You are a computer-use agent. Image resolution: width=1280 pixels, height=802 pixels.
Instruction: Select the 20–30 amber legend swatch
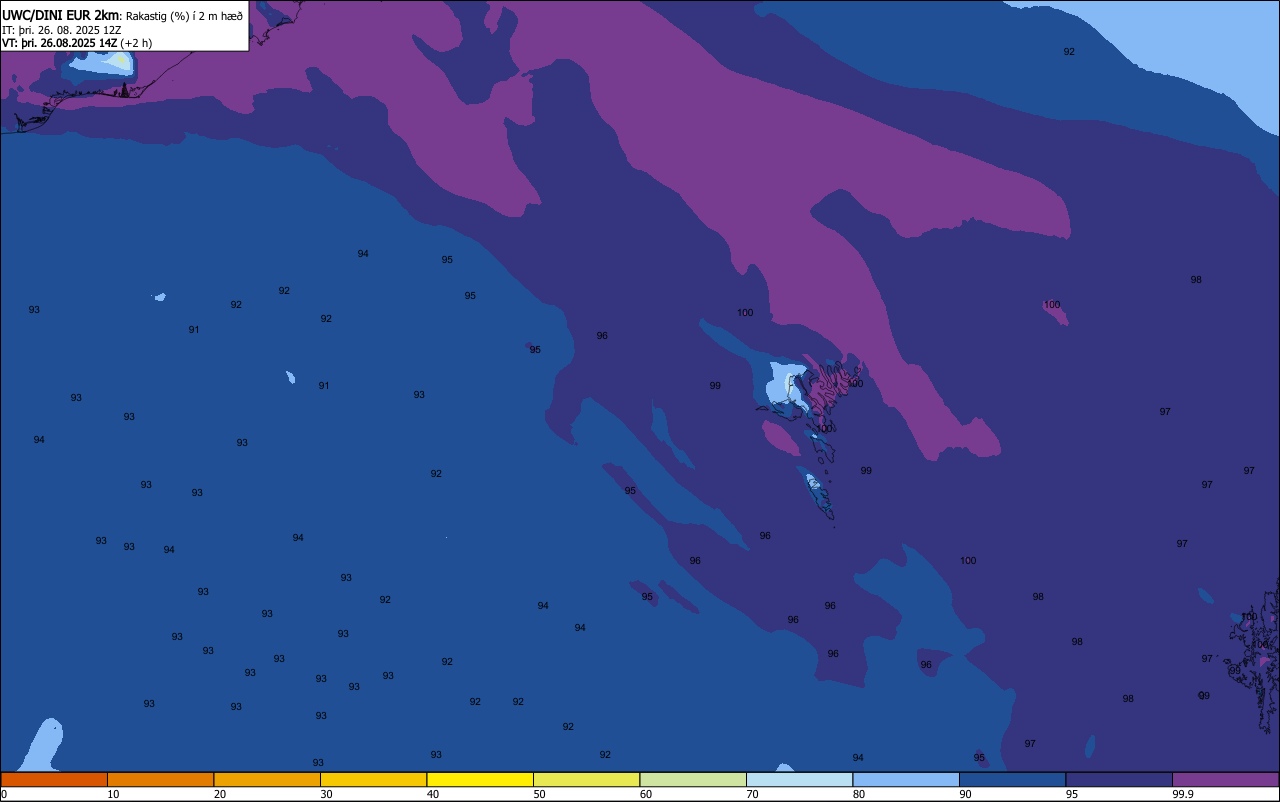click(267, 779)
